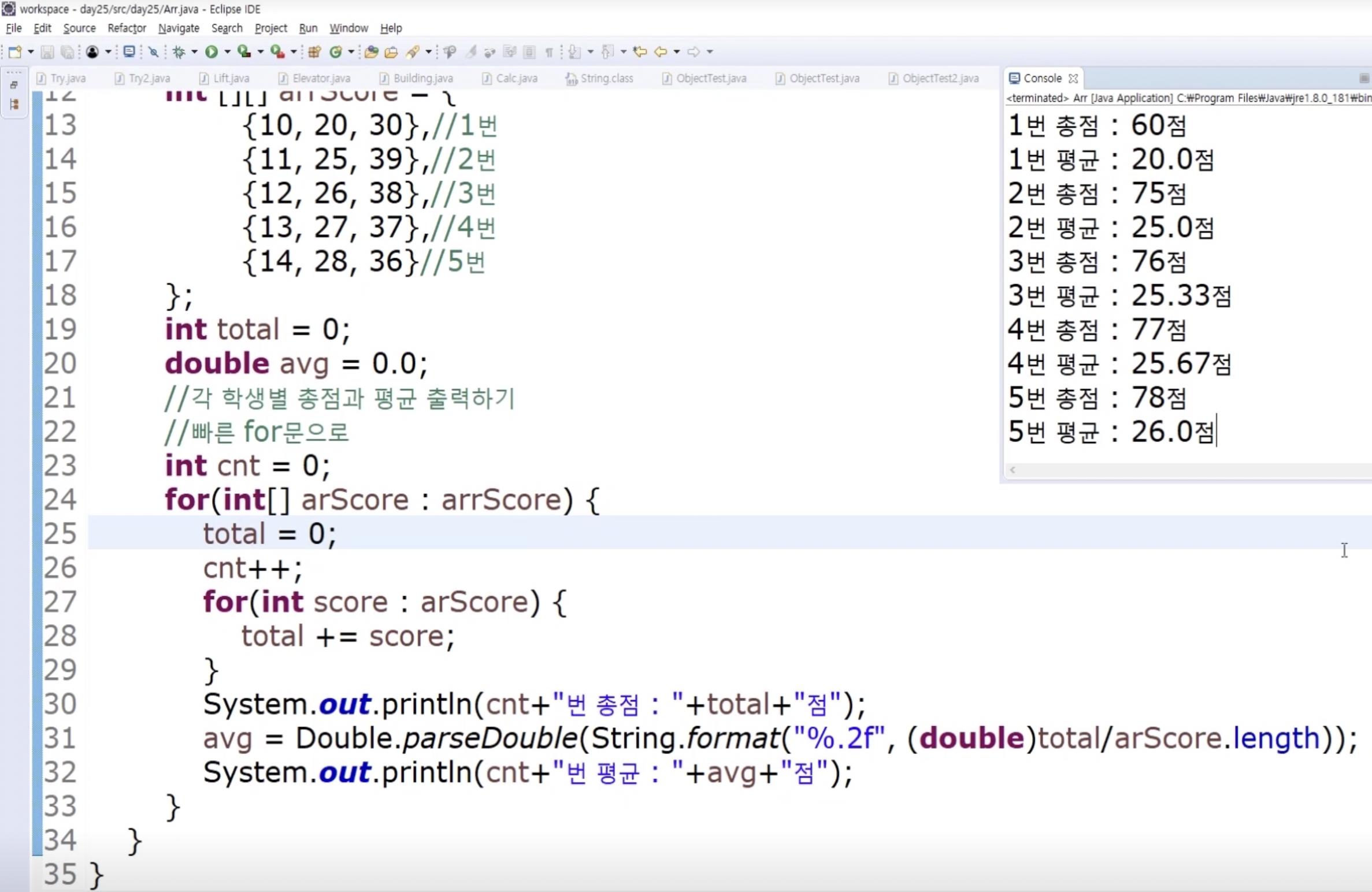Click the Save disk icon
Image resolution: width=1372 pixels, height=892 pixels.
pos(47,52)
